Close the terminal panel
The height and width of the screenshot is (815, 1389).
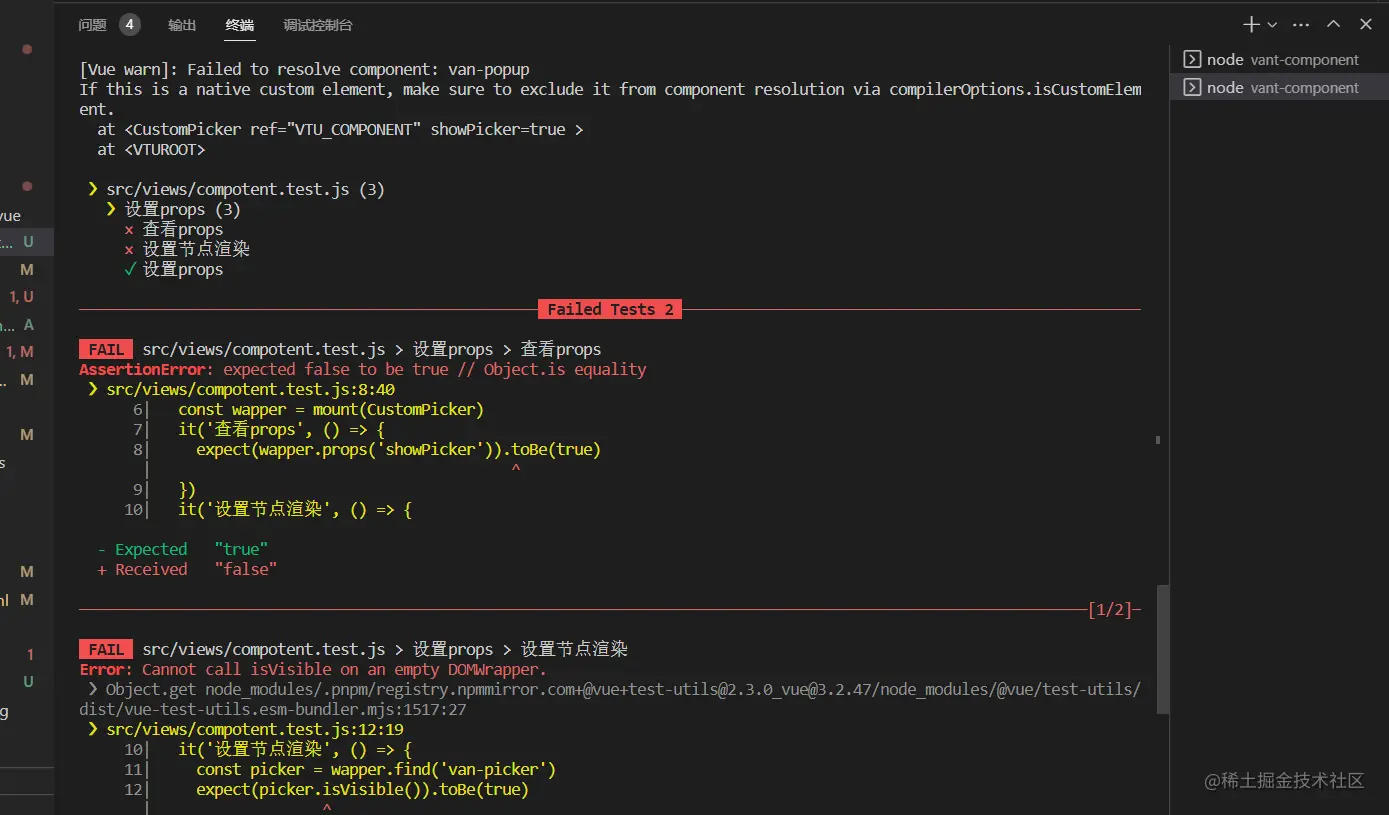(x=1366, y=24)
